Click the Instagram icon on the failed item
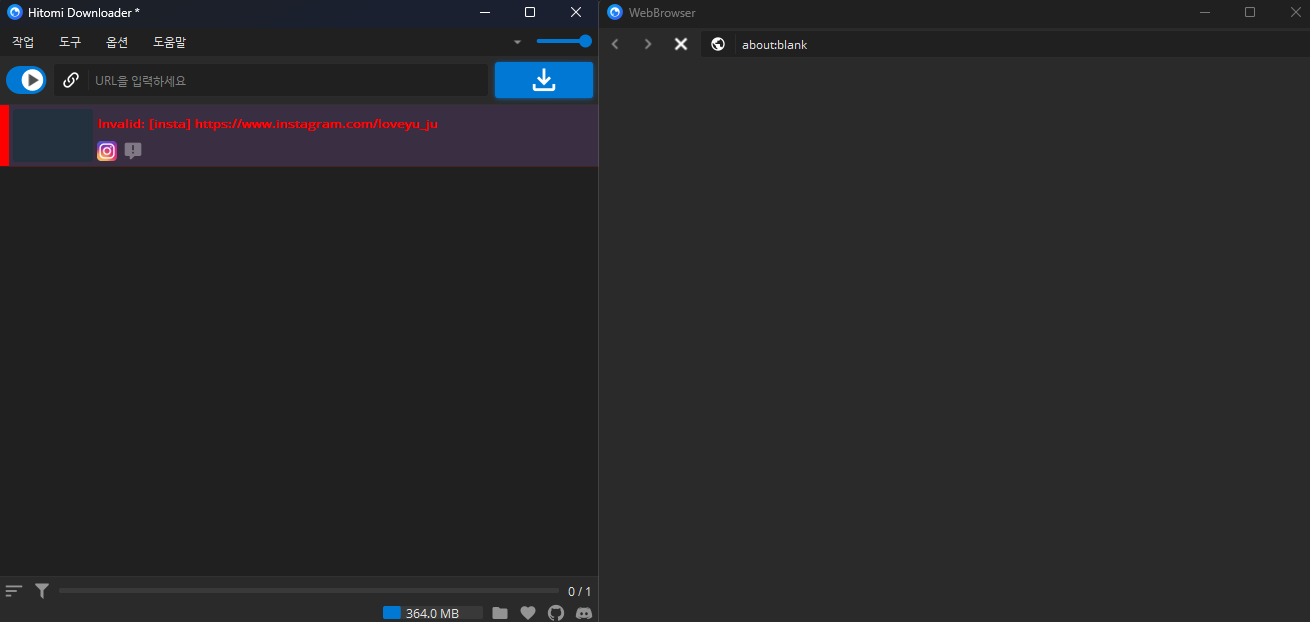This screenshot has height=622, width=1310. 107,151
